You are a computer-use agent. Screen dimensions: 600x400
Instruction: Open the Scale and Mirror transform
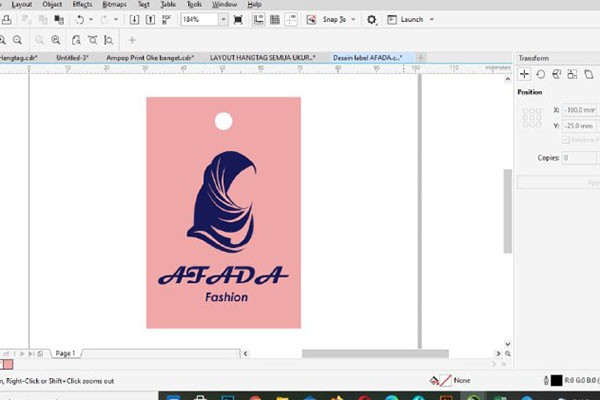pyautogui.click(x=556, y=74)
